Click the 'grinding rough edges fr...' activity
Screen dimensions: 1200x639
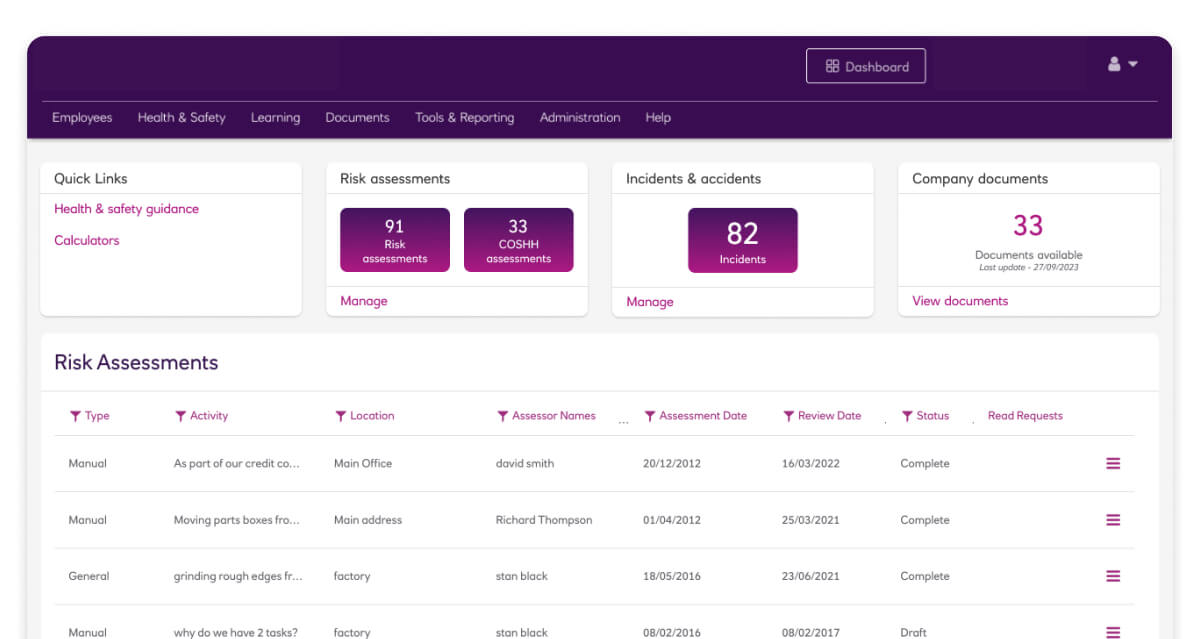(238, 576)
